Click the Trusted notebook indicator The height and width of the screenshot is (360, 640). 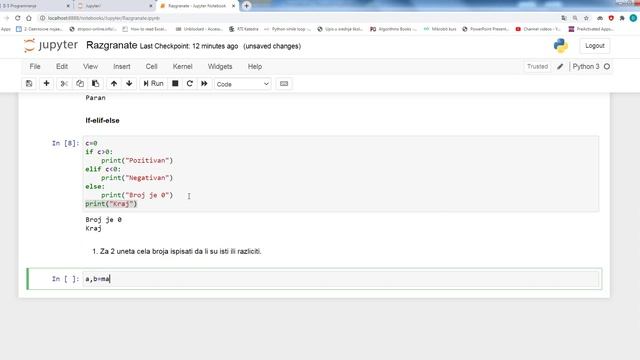pos(537,67)
